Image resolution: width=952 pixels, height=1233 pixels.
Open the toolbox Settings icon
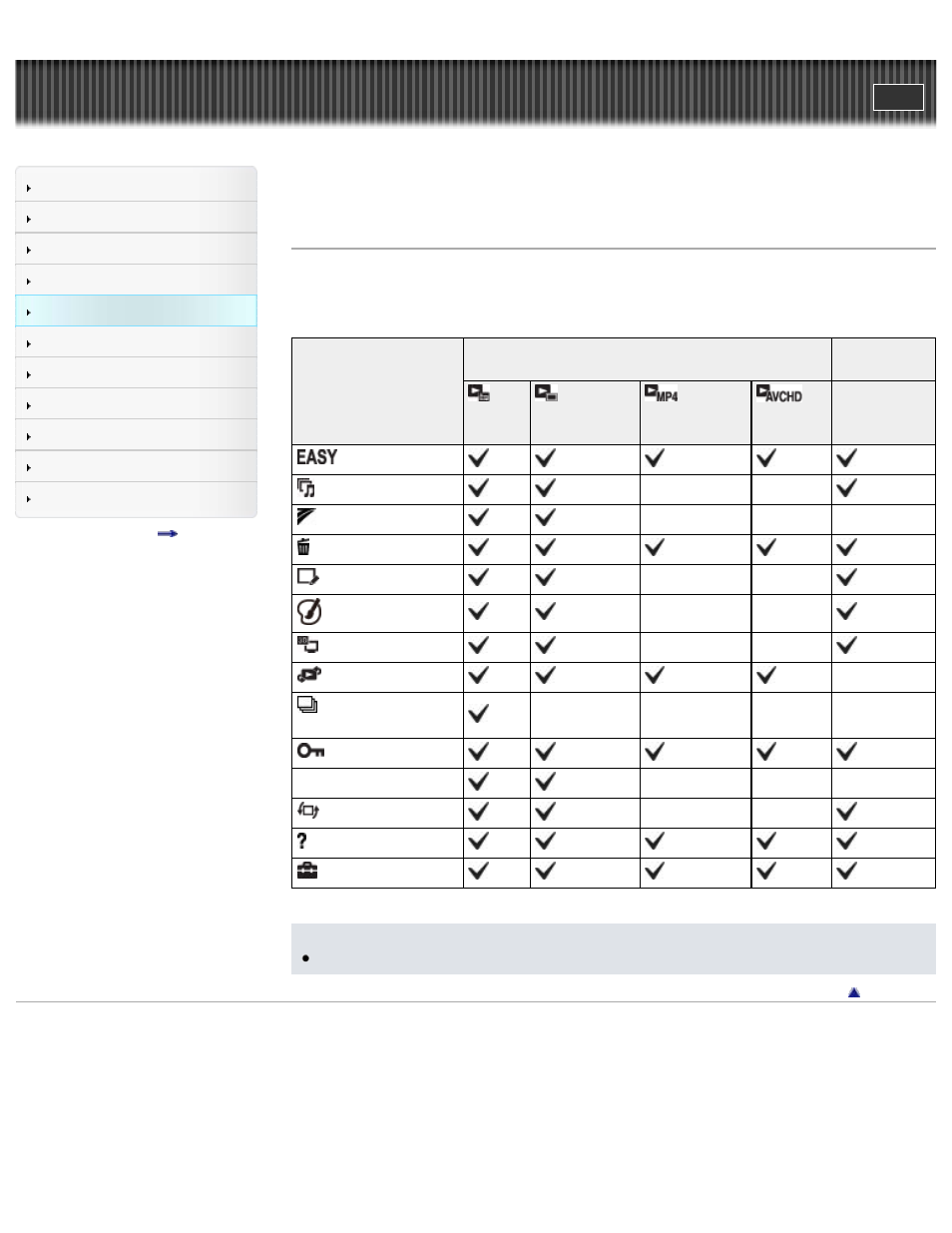[307, 871]
